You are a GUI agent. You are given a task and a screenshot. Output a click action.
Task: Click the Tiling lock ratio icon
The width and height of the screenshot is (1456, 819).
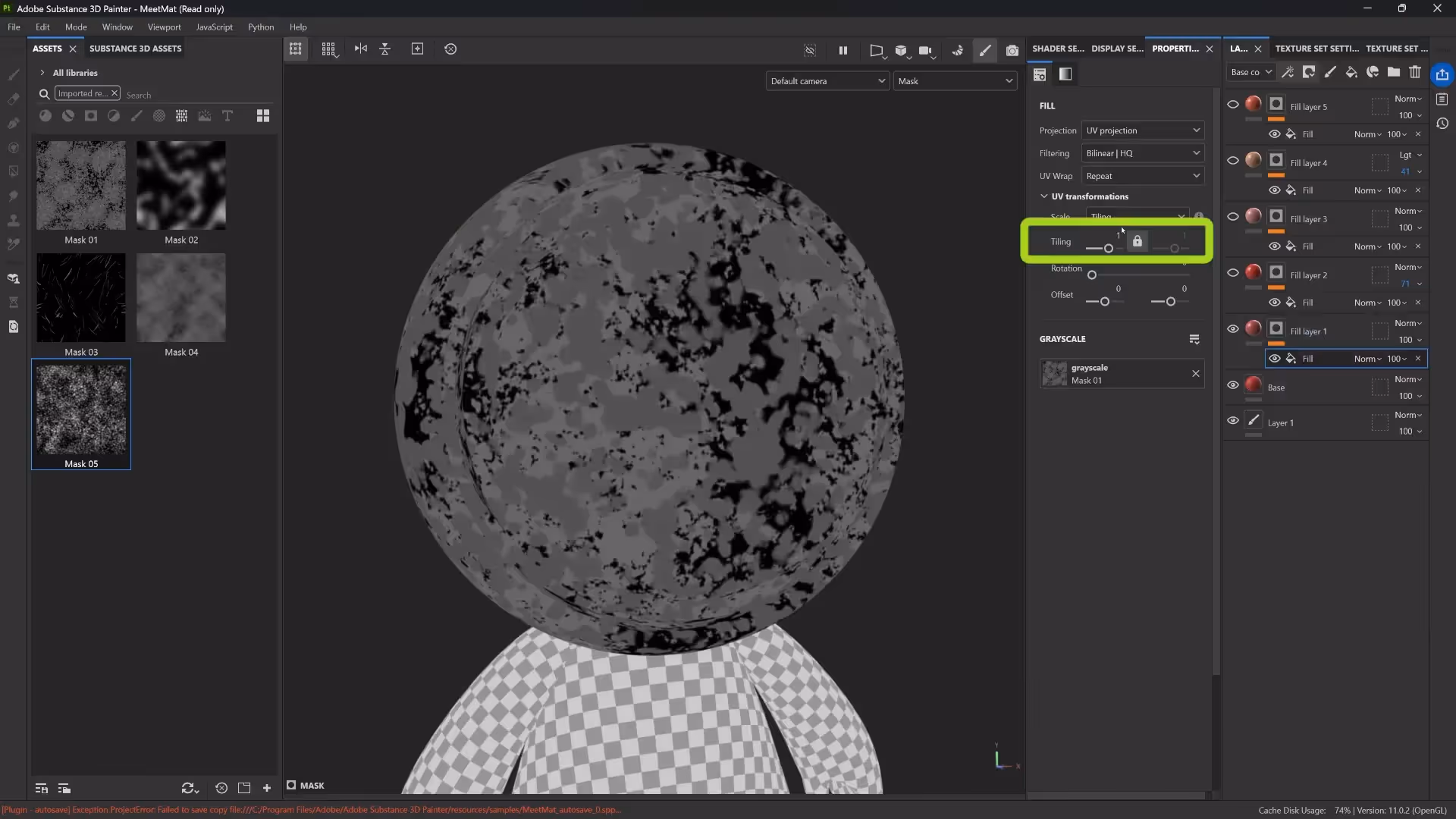point(1137,241)
